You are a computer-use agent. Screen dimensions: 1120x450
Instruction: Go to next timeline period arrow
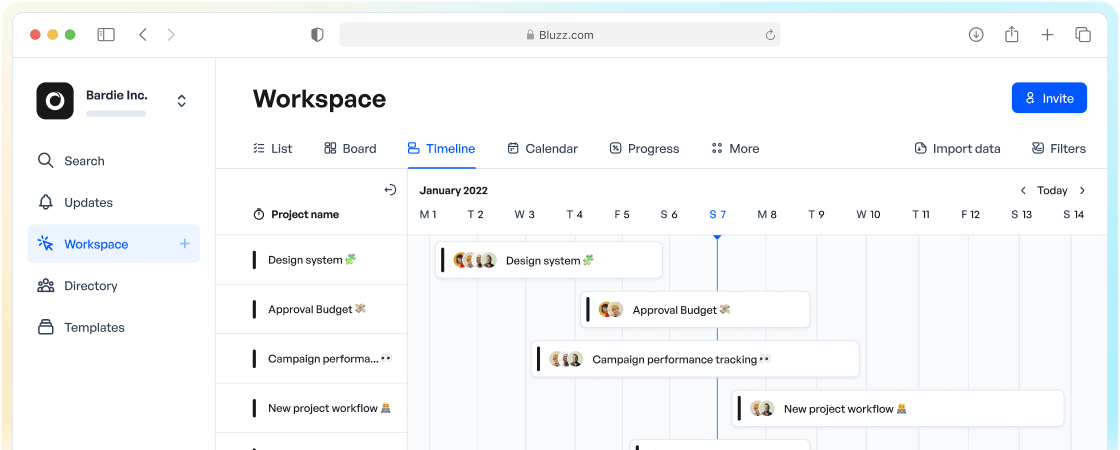pos(1082,190)
